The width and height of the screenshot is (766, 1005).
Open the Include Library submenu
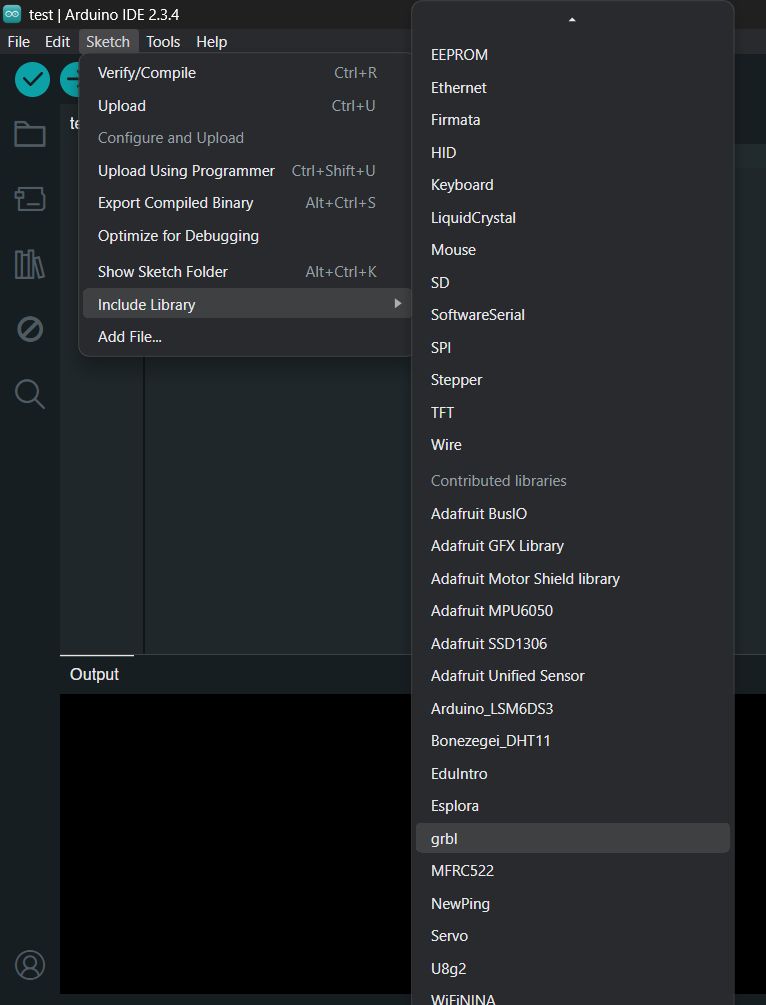(247, 304)
